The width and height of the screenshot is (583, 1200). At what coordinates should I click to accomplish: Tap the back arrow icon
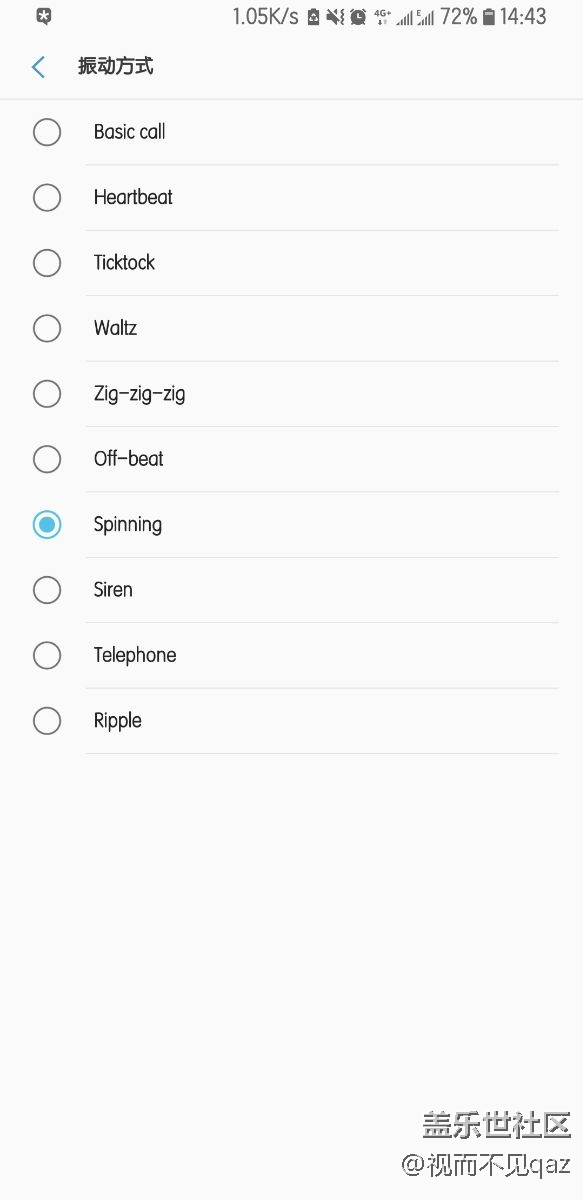(38, 67)
